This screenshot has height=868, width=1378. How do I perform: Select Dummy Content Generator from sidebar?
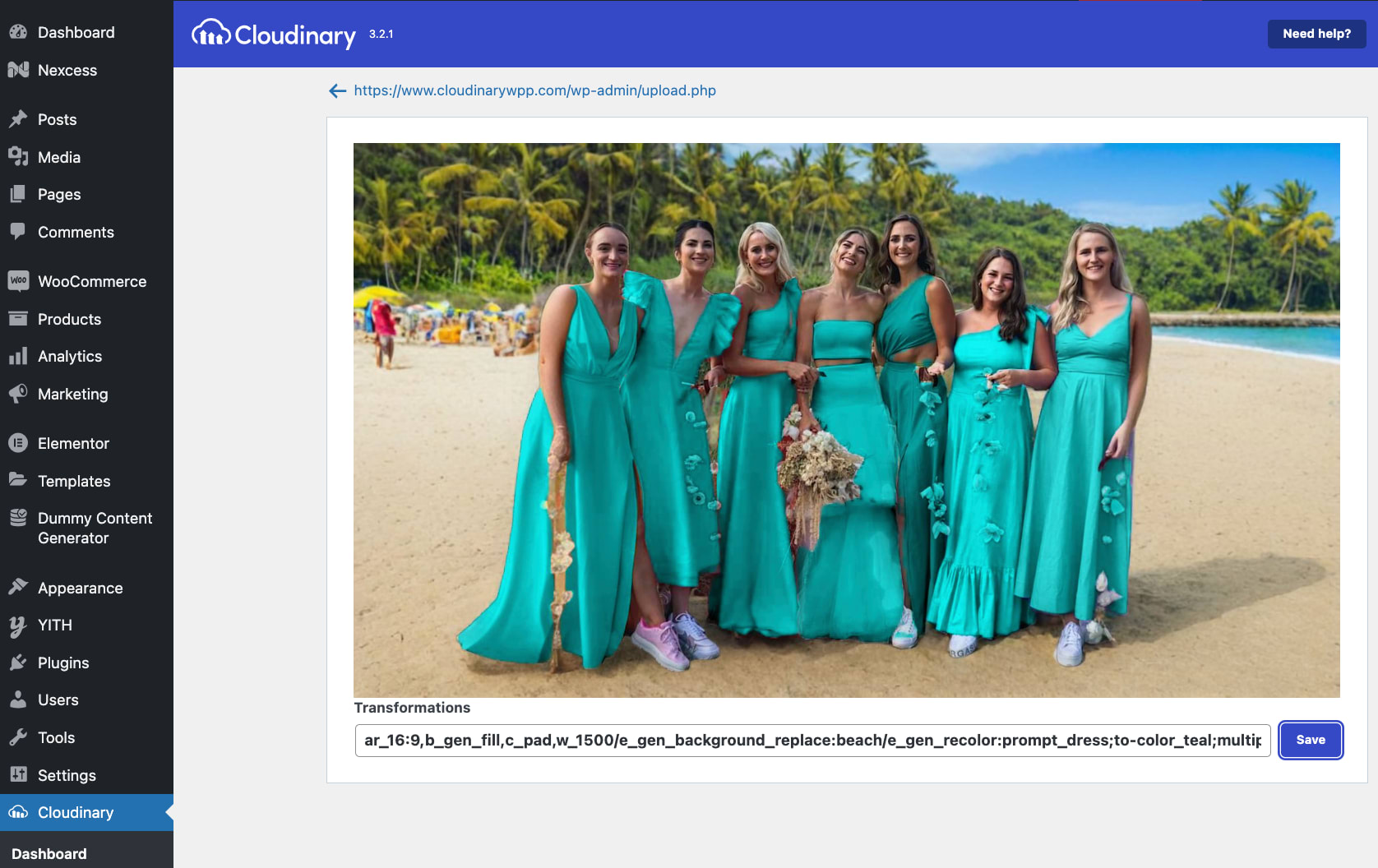(x=95, y=528)
